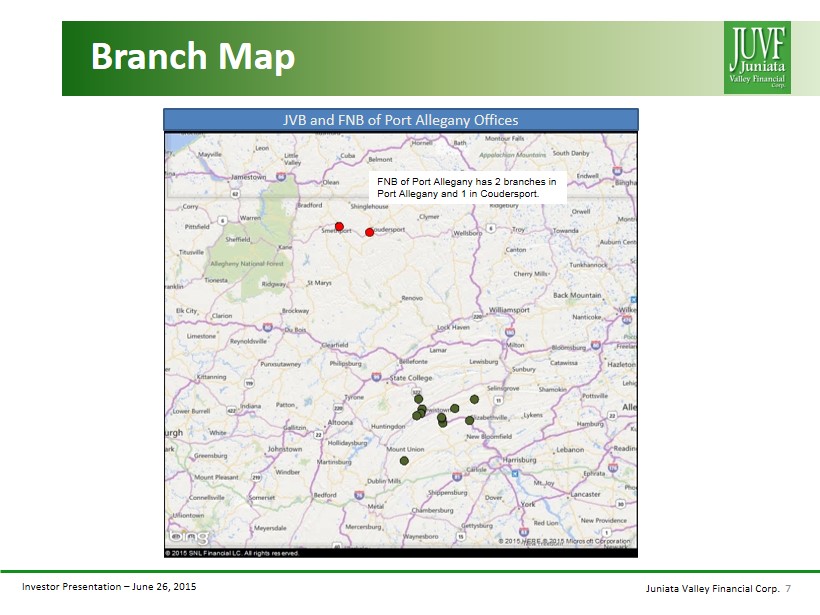Click the "Renovo" map label

pos(412,298)
